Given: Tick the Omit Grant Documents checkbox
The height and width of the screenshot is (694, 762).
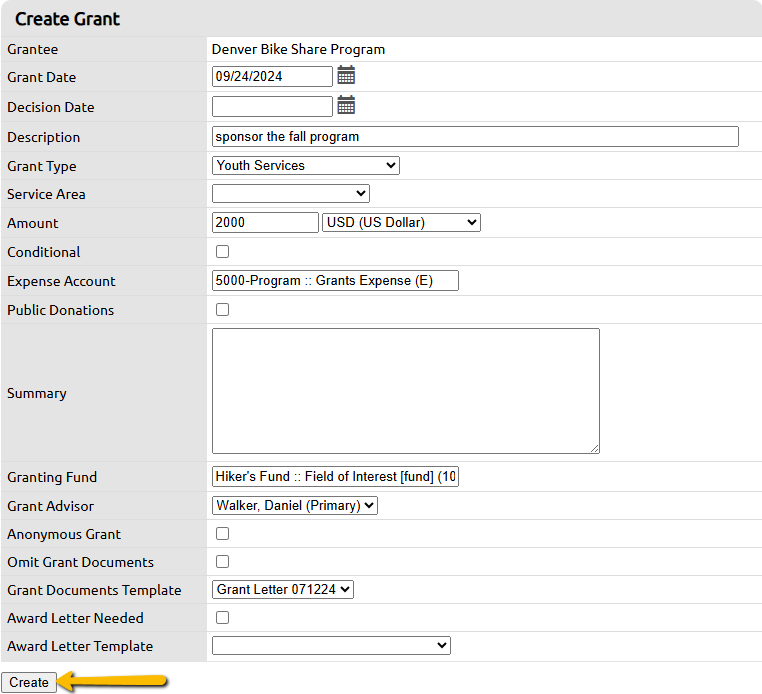Looking at the screenshot, I should [x=223, y=561].
